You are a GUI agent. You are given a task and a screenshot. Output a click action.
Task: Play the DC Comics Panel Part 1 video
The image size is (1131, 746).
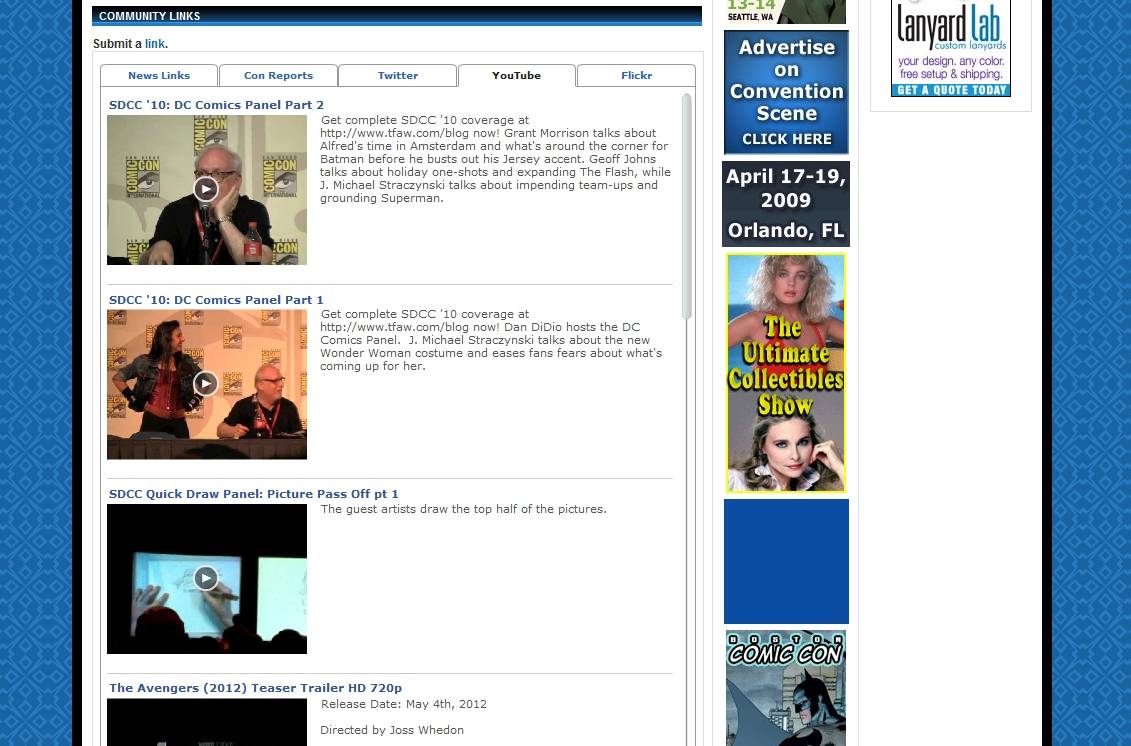(206, 383)
